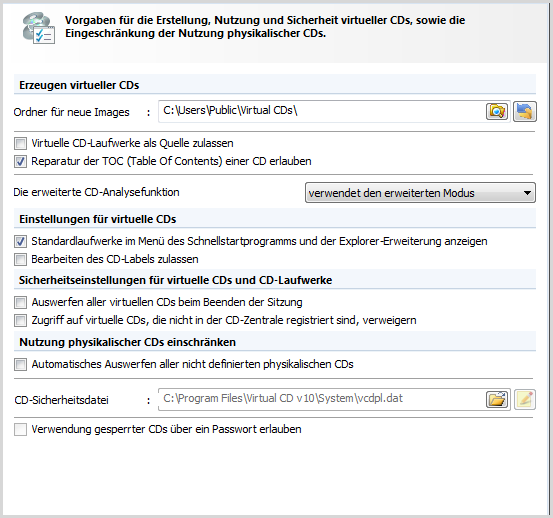Browse folder for new images path
553x518 pixels.
[497, 112]
